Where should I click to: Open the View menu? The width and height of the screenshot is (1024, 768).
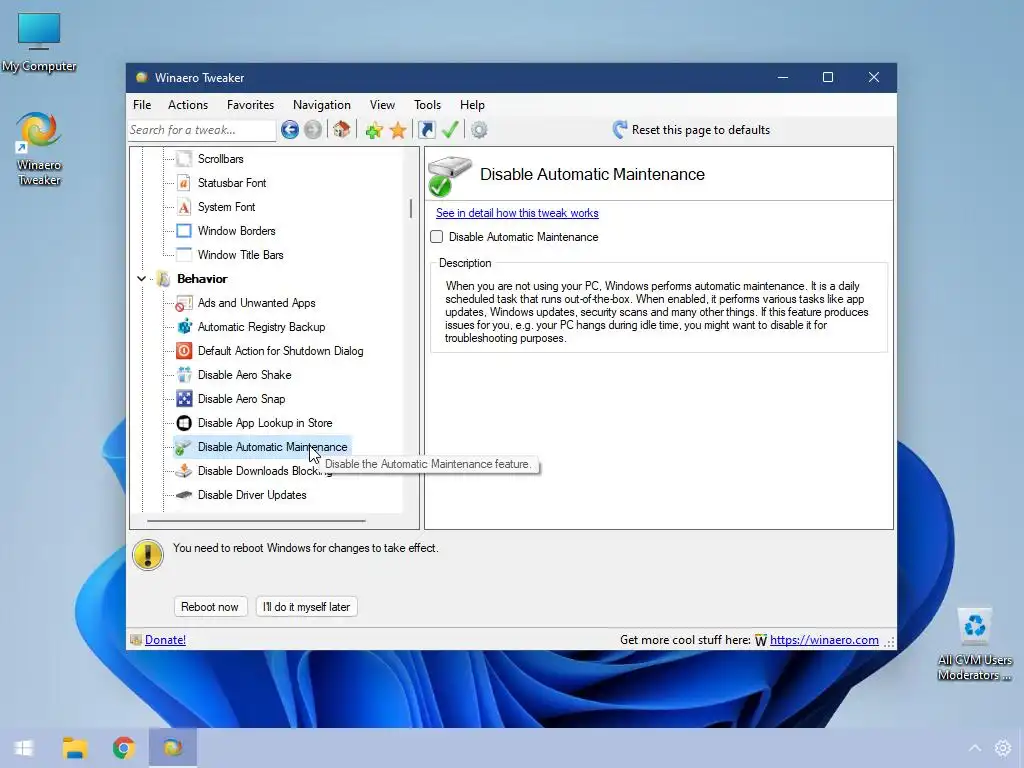pyautogui.click(x=382, y=104)
